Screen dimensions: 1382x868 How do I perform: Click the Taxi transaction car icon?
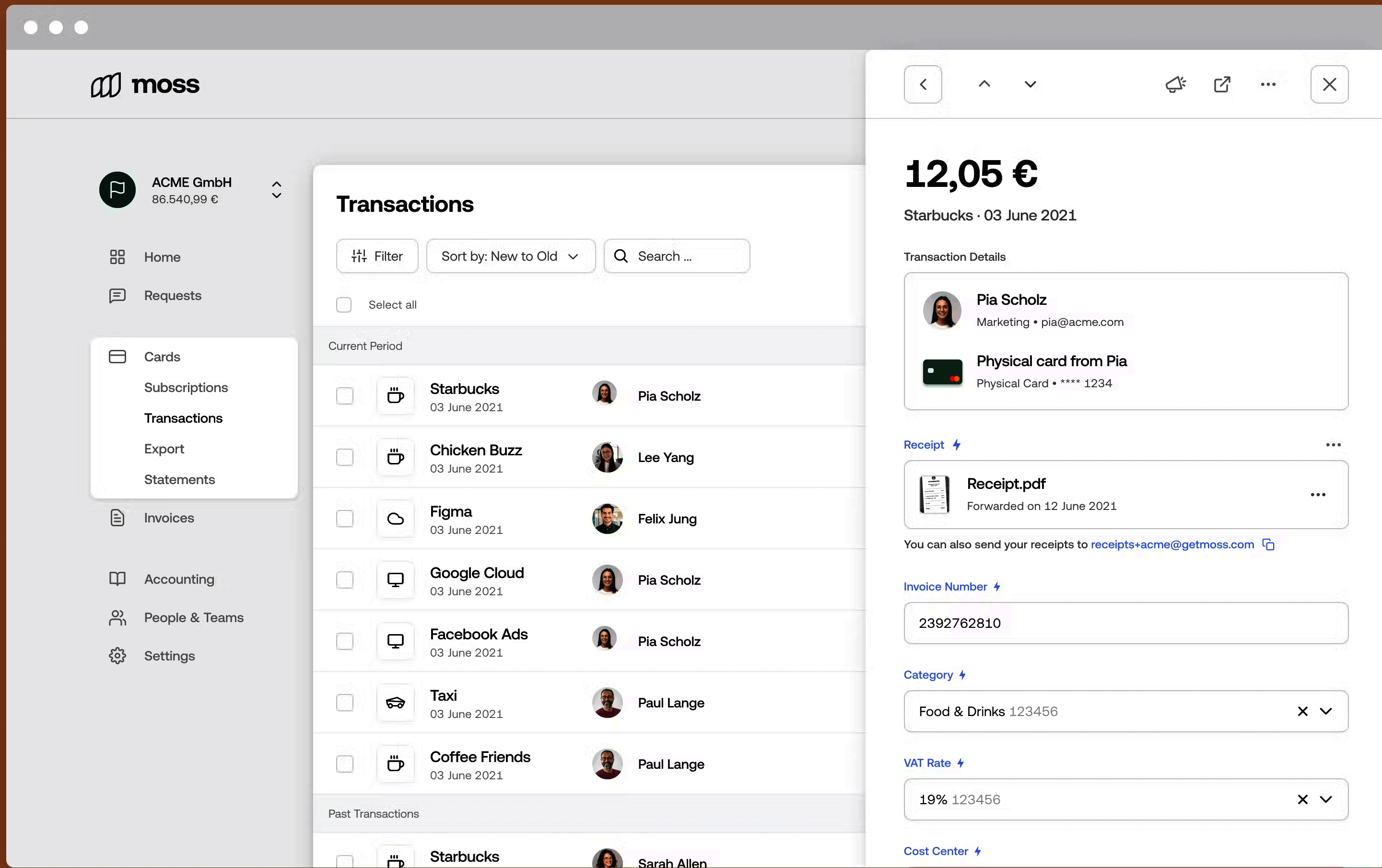coord(396,703)
